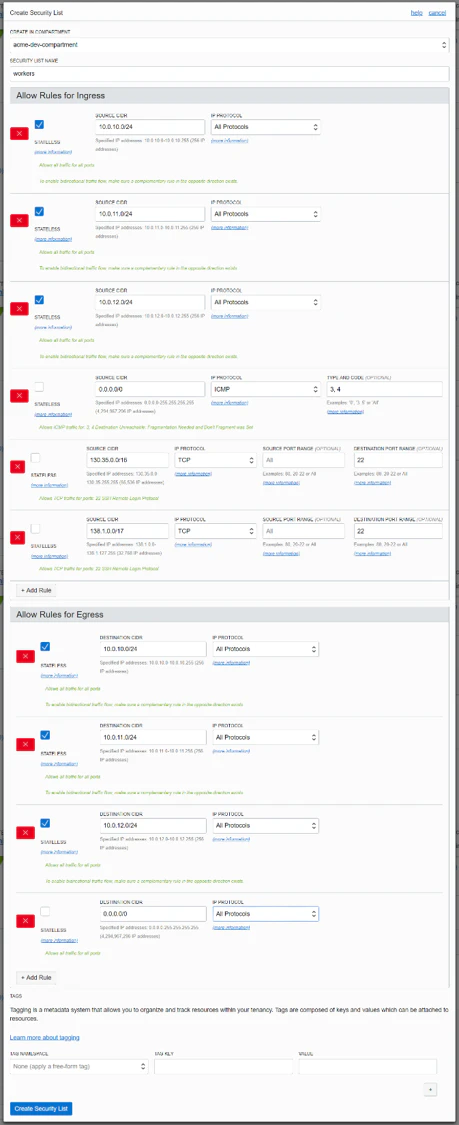This screenshot has height=1125, width=459.
Task: Remove ingress rule for source 10.0.12.0/24
Action: coord(19,309)
